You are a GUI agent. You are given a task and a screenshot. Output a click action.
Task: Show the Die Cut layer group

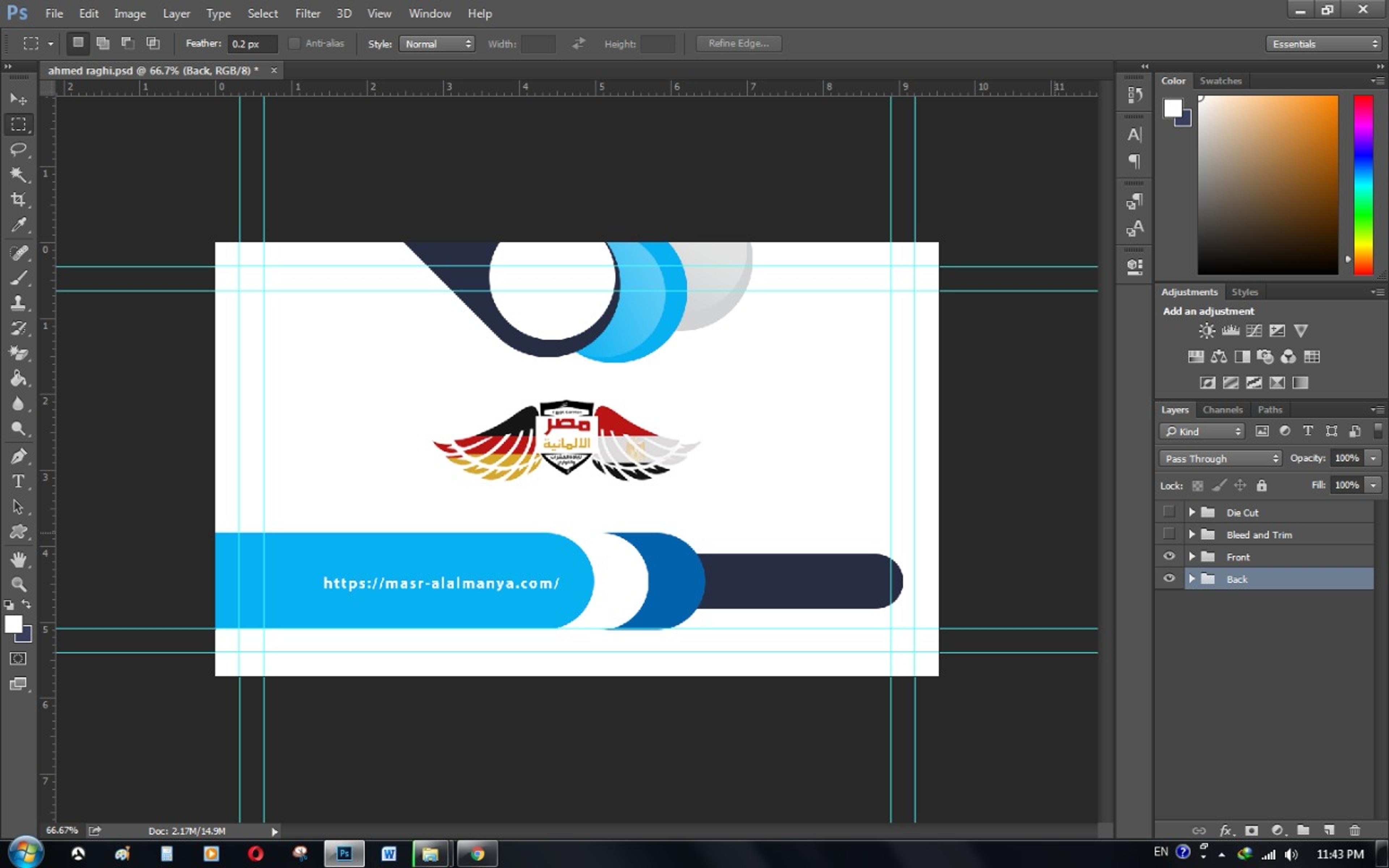tap(1169, 511)
